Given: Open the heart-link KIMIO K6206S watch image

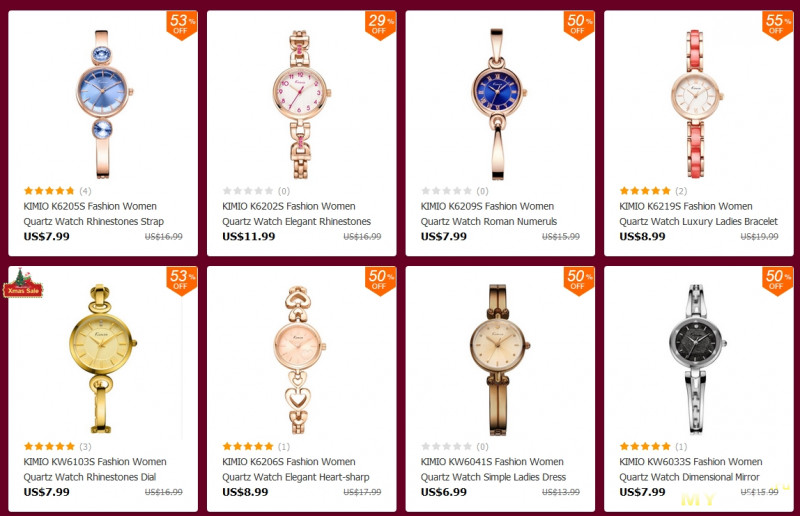Looking at the screenshot, I should [x=299, y=360].
